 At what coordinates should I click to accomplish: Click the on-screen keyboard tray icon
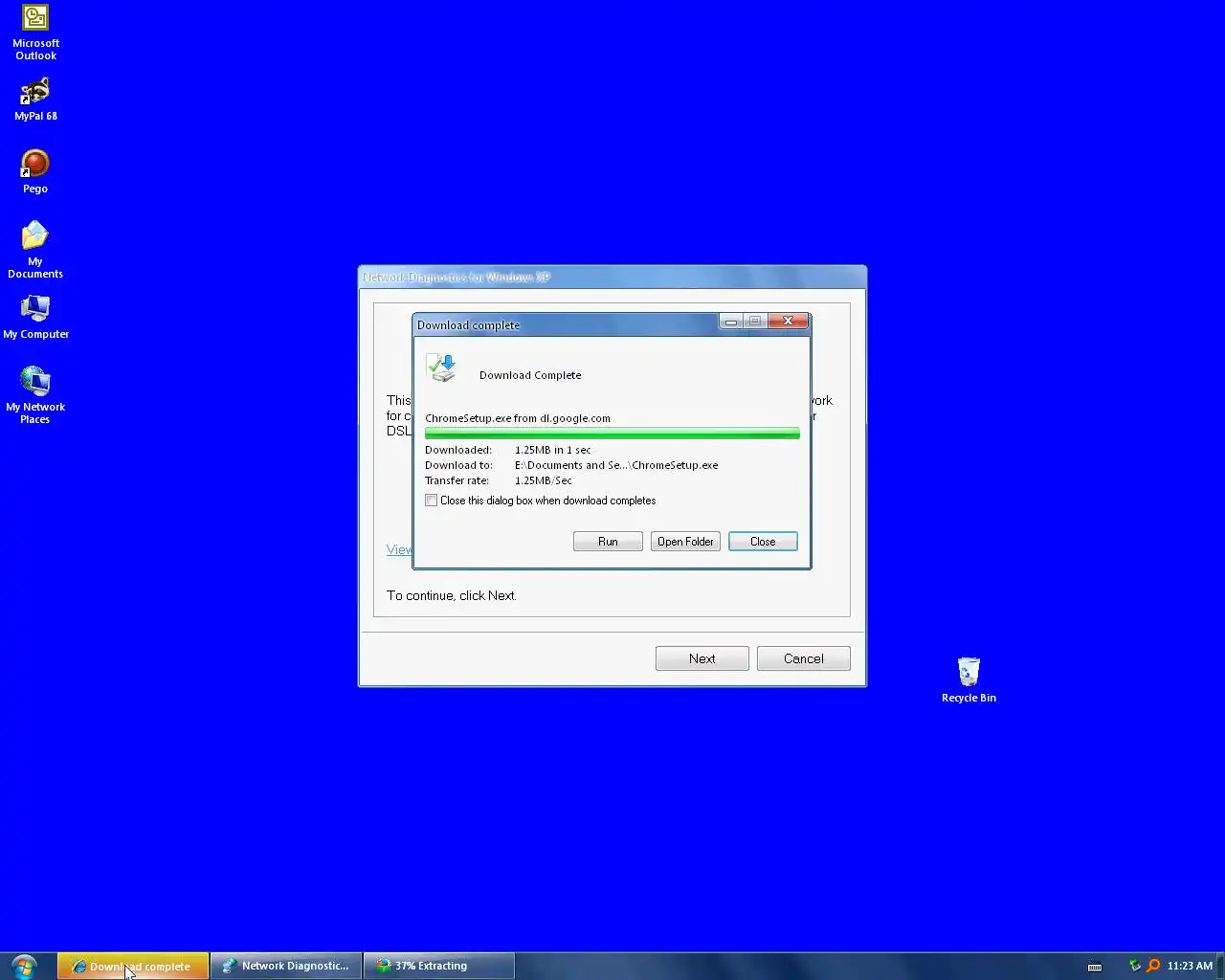(x=1095, y=967)
